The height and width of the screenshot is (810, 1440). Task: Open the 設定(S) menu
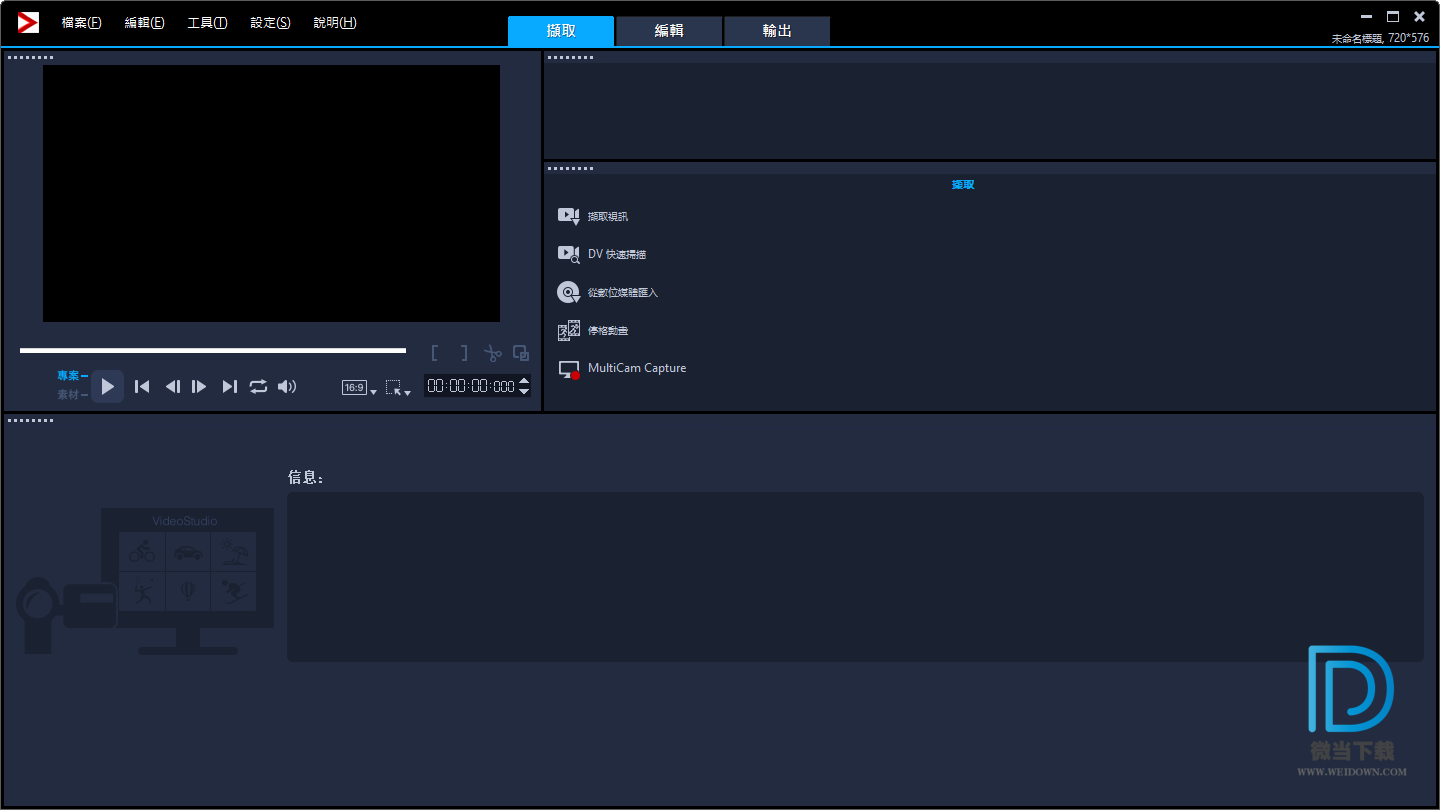(270, 22)
